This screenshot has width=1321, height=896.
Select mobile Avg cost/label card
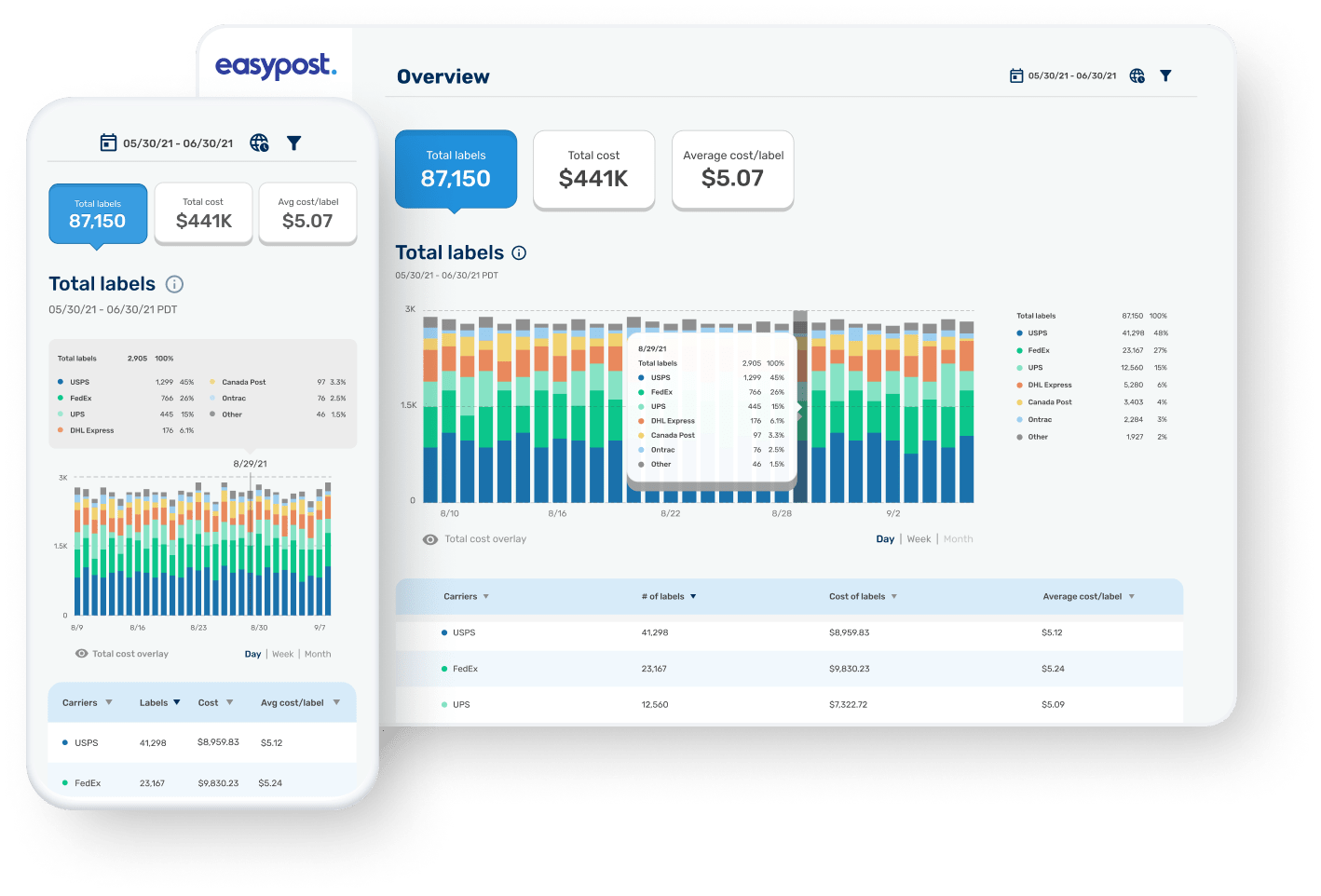click(x=307, y=213)
